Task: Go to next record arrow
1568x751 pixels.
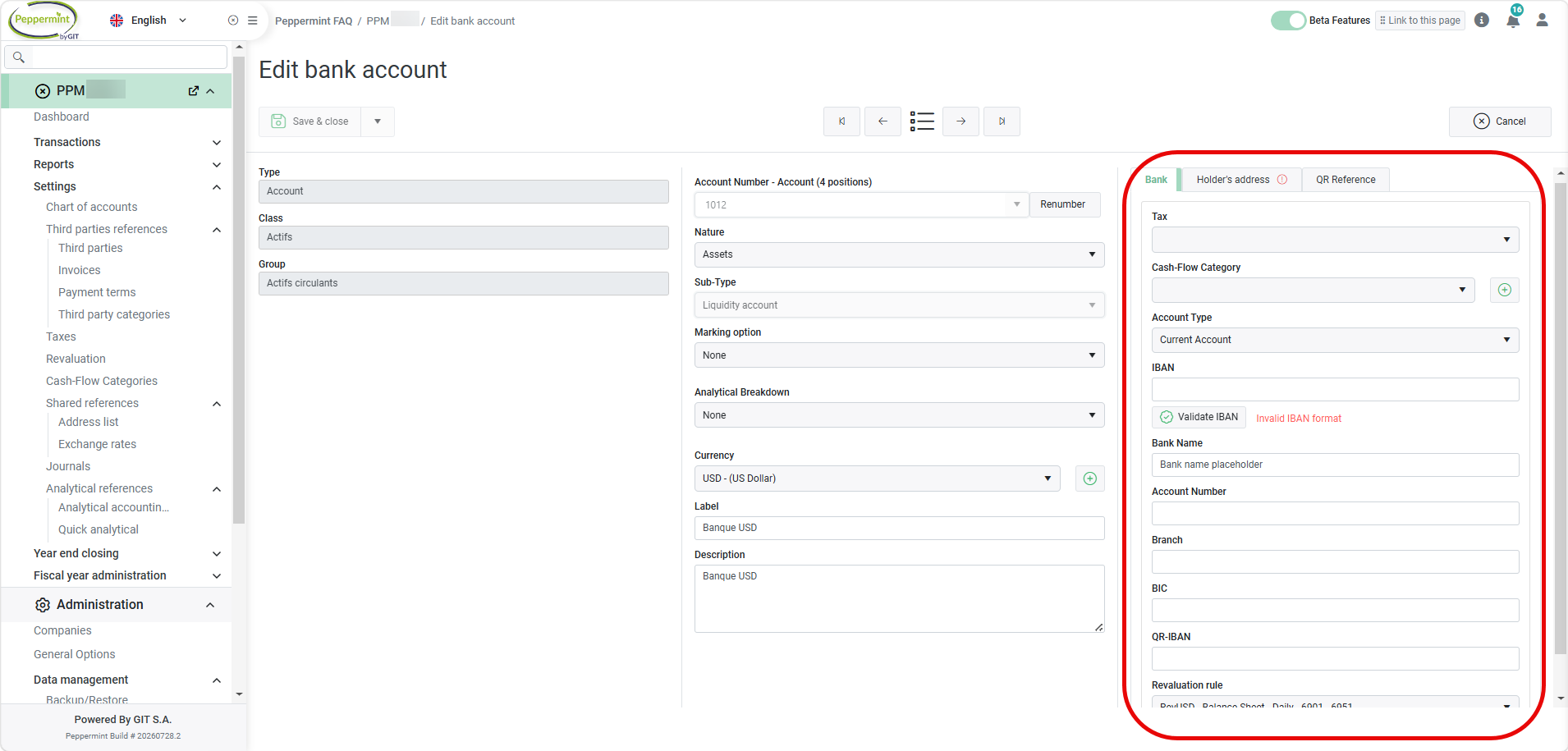Action: [961, 121]
